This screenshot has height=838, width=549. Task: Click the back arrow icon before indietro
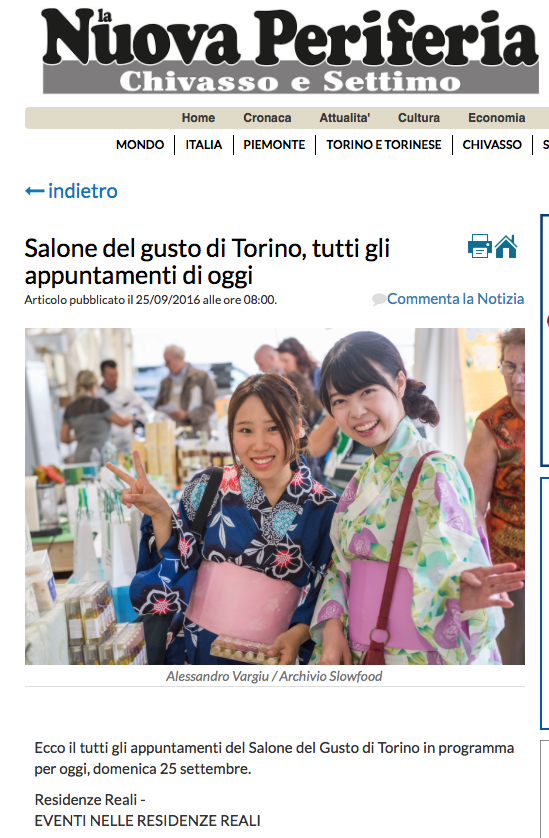[35, 191]
